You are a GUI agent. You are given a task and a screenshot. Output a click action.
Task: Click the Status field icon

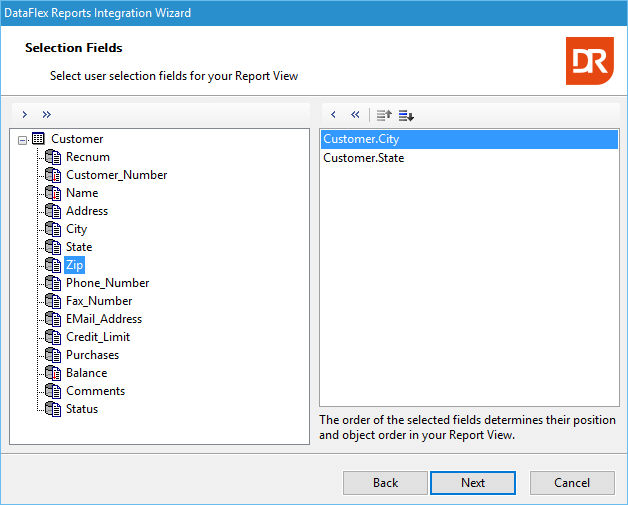pos(53,409)
